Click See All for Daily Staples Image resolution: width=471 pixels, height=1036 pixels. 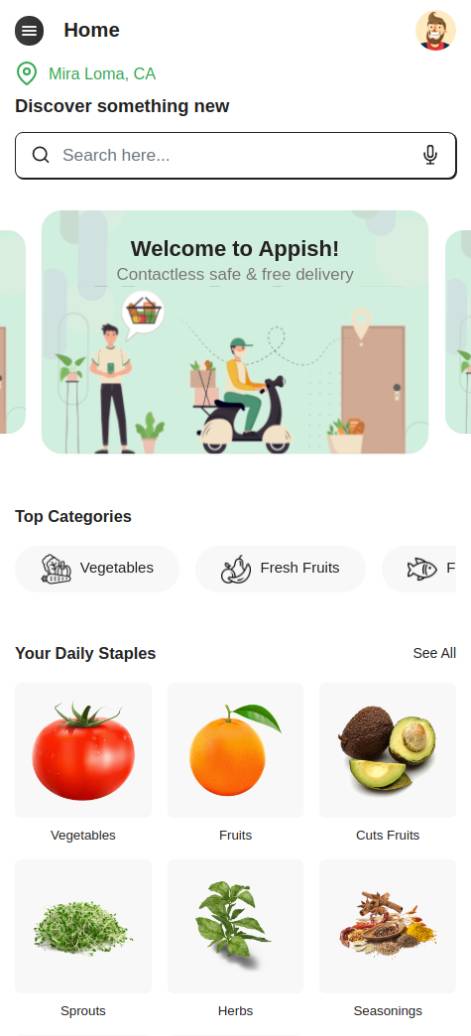pos(434,653)
